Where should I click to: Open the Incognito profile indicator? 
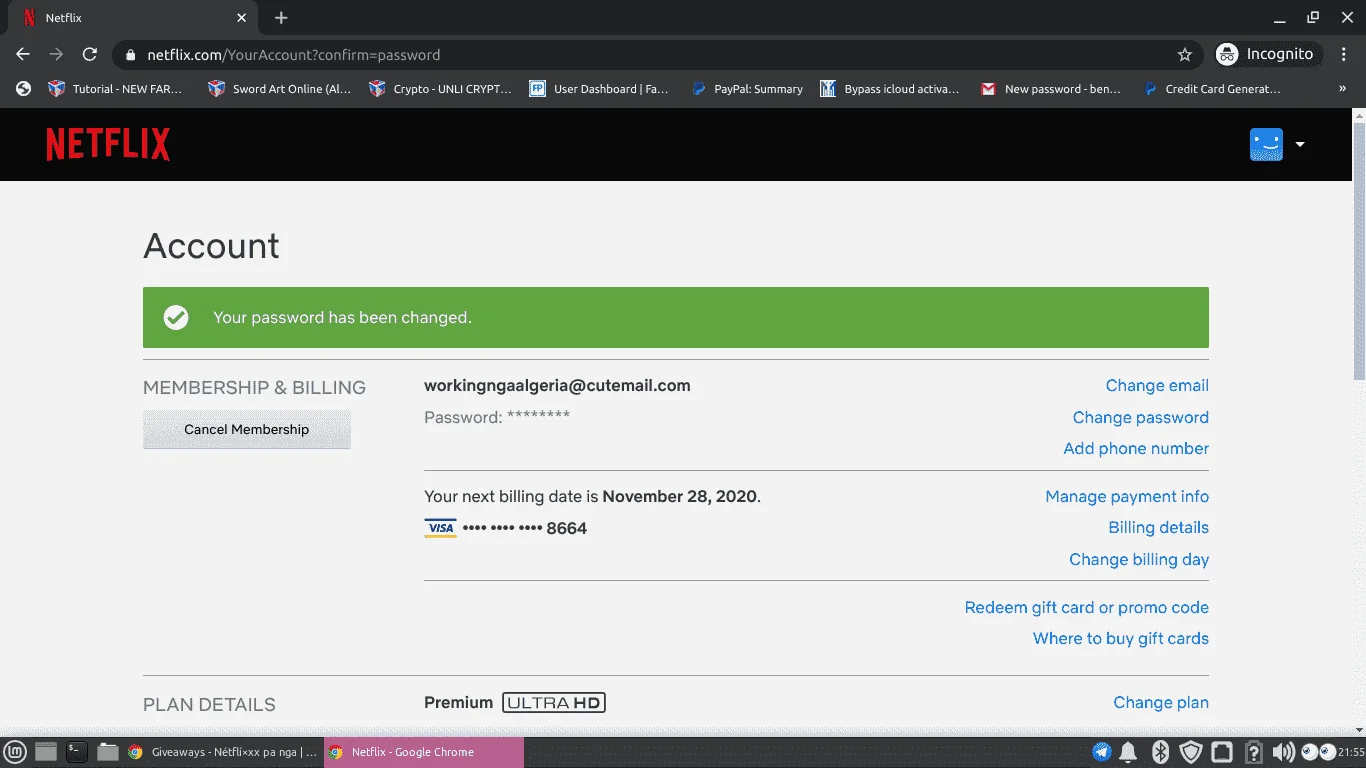1269,54
